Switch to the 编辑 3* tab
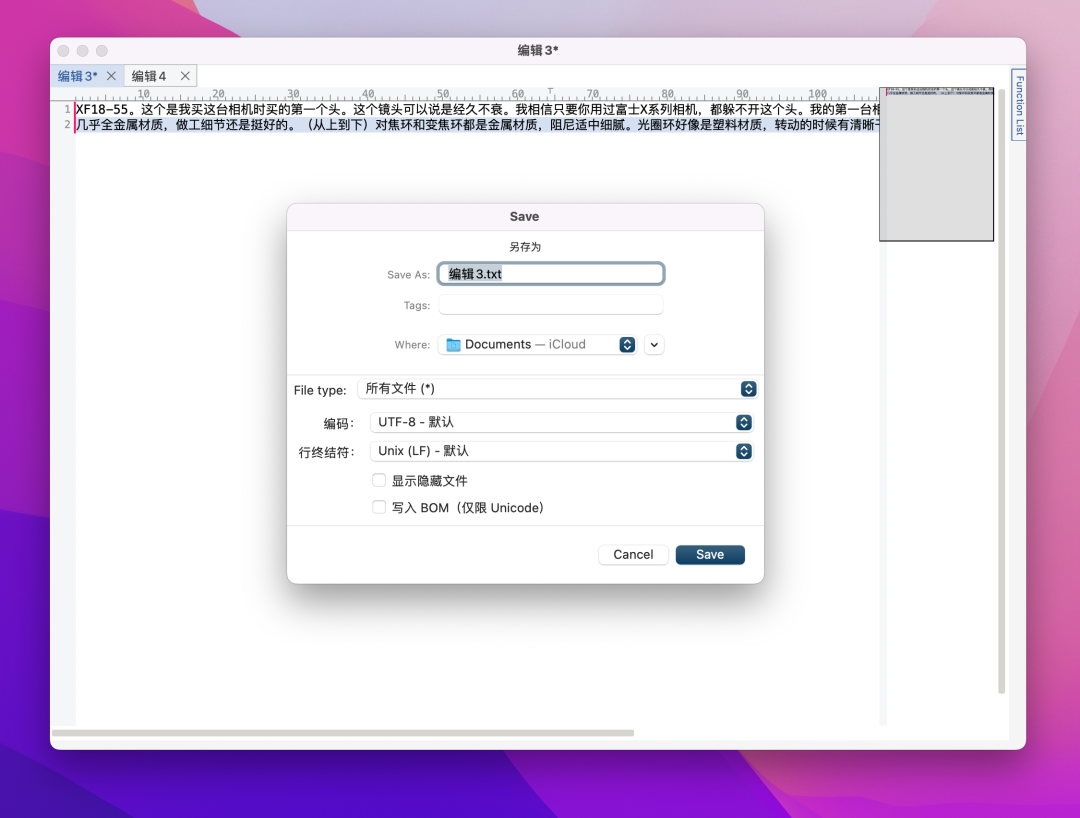 pyautogui.click(x=77, y=76)
